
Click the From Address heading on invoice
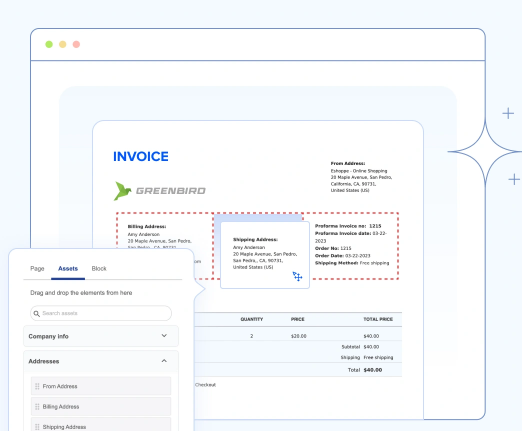coord(348,163)
